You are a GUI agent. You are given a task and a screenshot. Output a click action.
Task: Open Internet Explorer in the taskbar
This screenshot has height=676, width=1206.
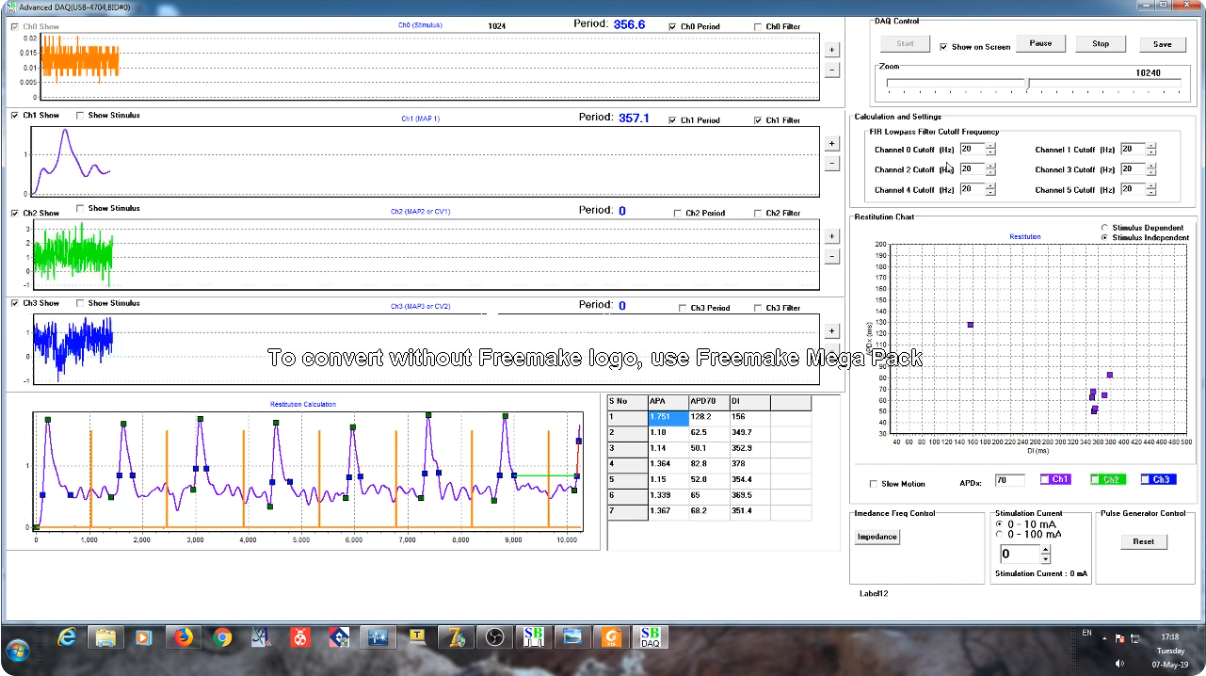67,636
